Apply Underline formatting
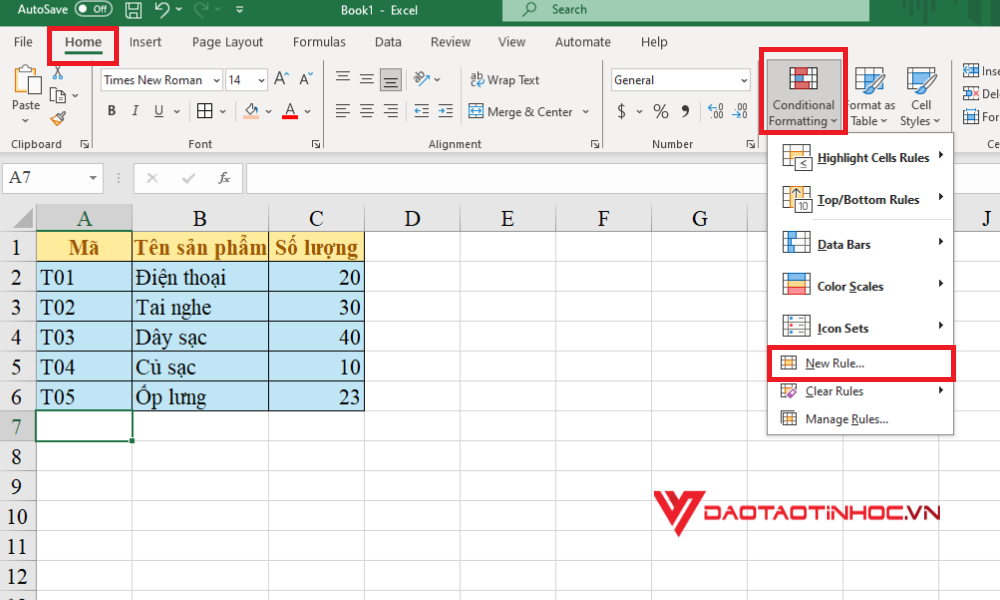1000x600 pixels. (158, 111)
